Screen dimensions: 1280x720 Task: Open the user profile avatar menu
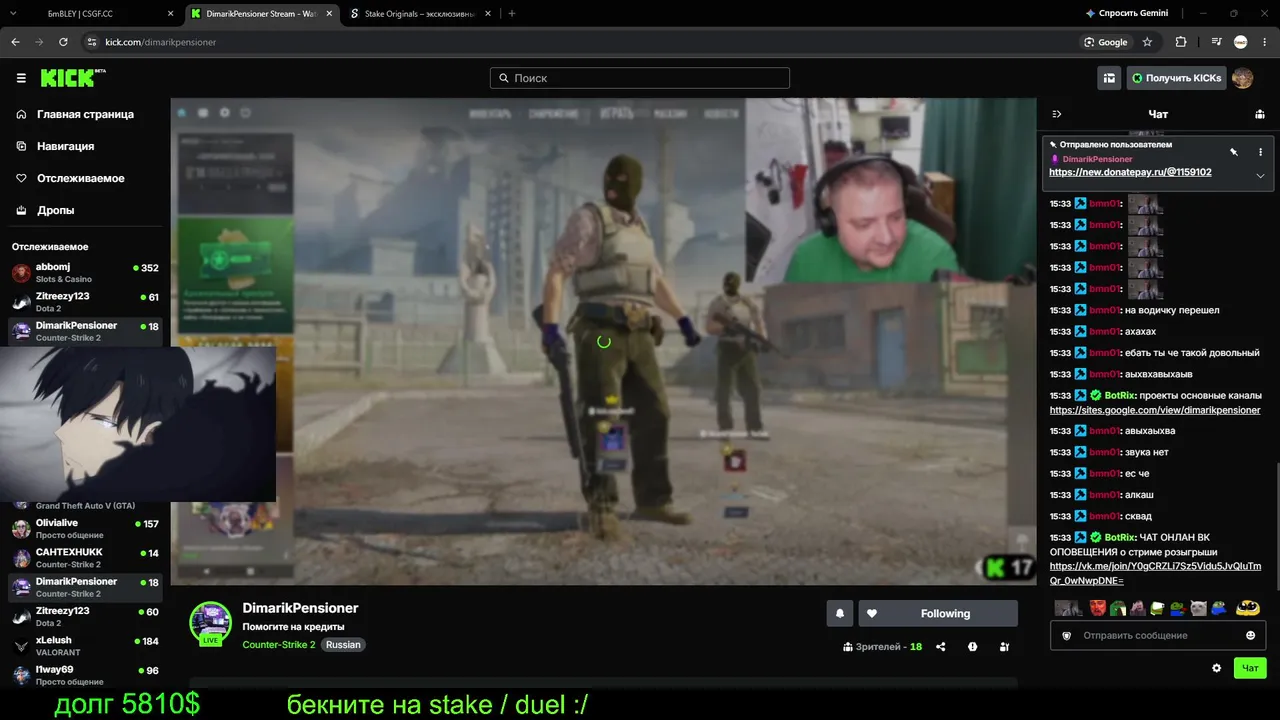(1242, 78)
